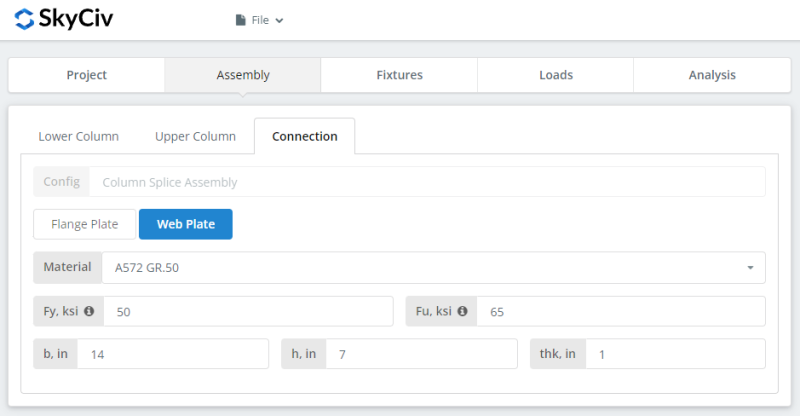Select the thk thickness input field
The height and width of the screenshot is (416, 800).
pyautogui.click(x=675, y=354)
